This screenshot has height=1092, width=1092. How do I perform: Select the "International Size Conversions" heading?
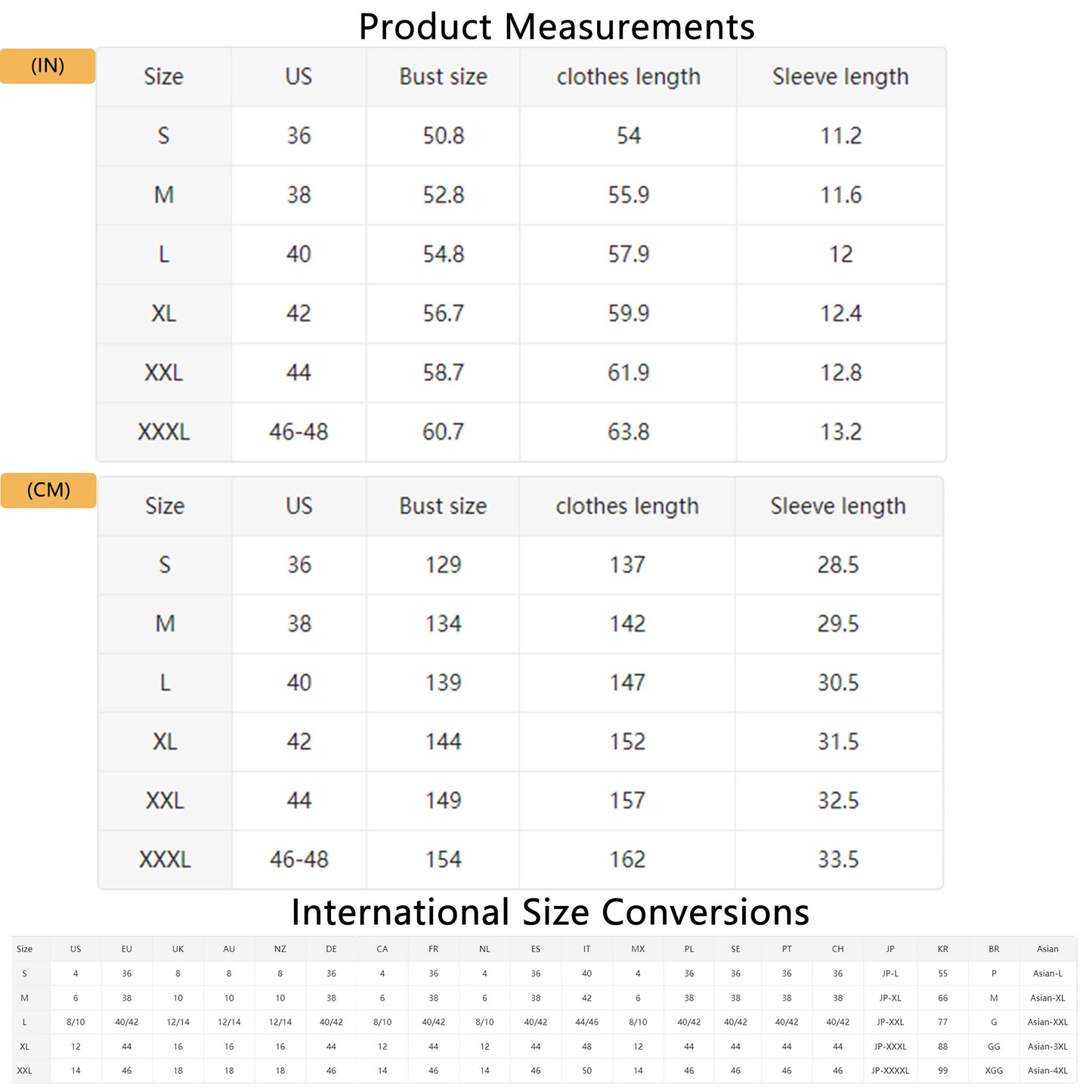pos(550,912)
